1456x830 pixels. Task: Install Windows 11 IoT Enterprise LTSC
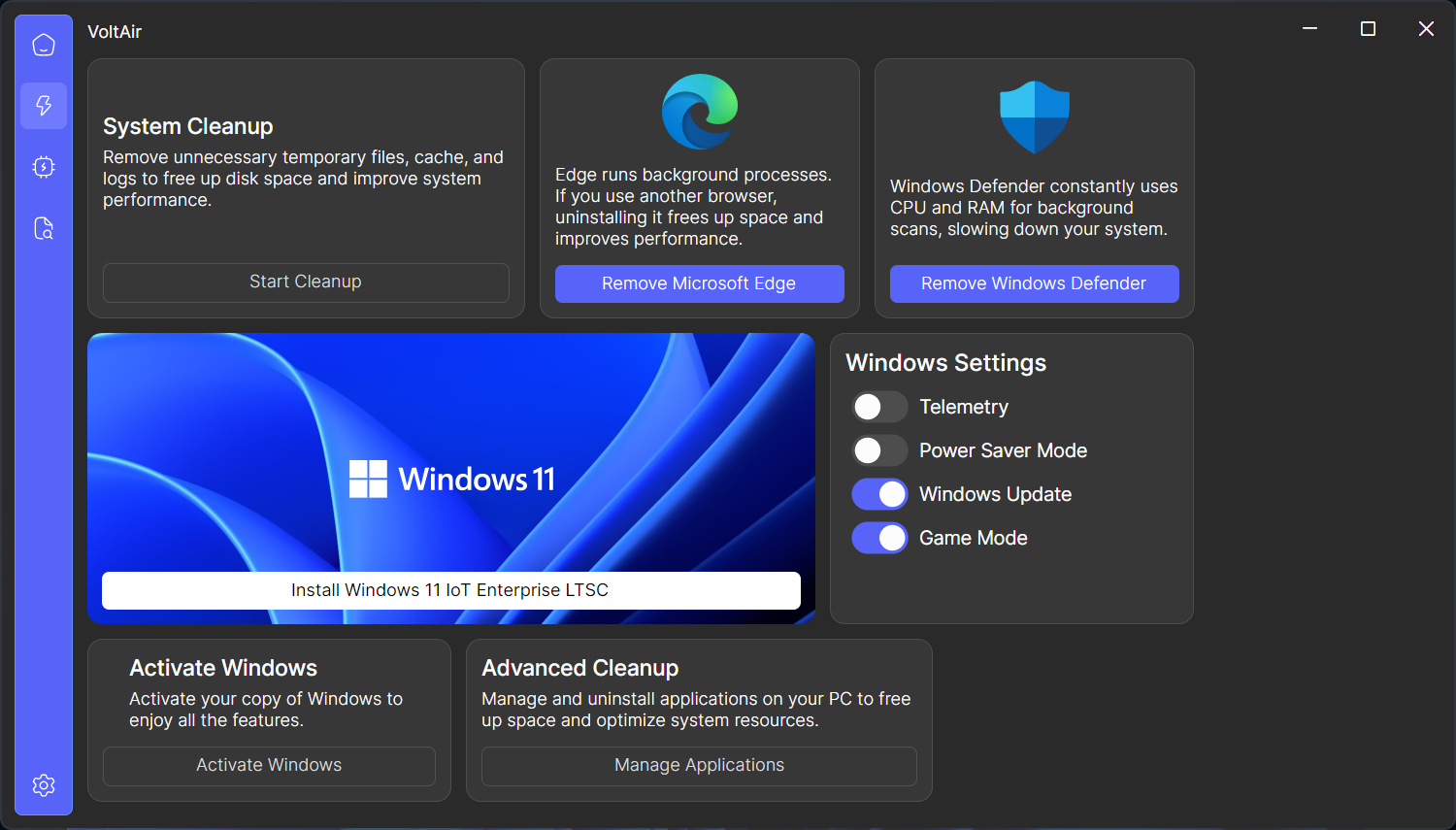[x=451, y=590]
